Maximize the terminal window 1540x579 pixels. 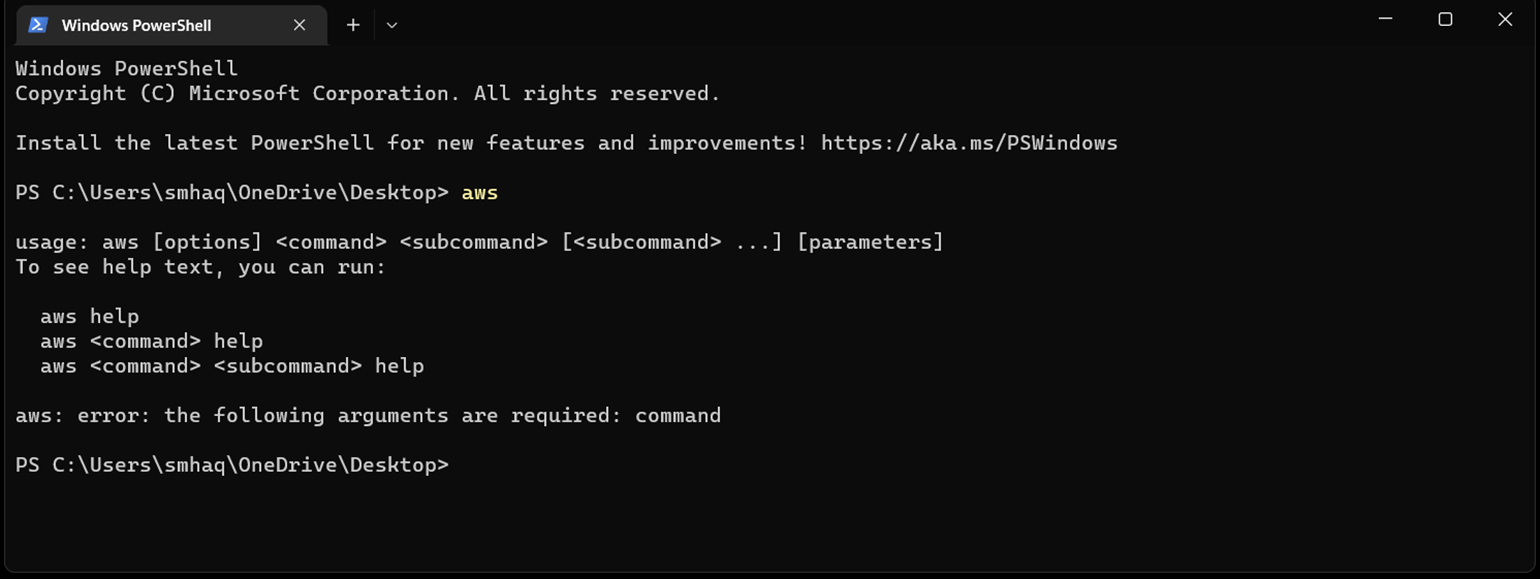pyautogui.click(x=1445, y=20)
